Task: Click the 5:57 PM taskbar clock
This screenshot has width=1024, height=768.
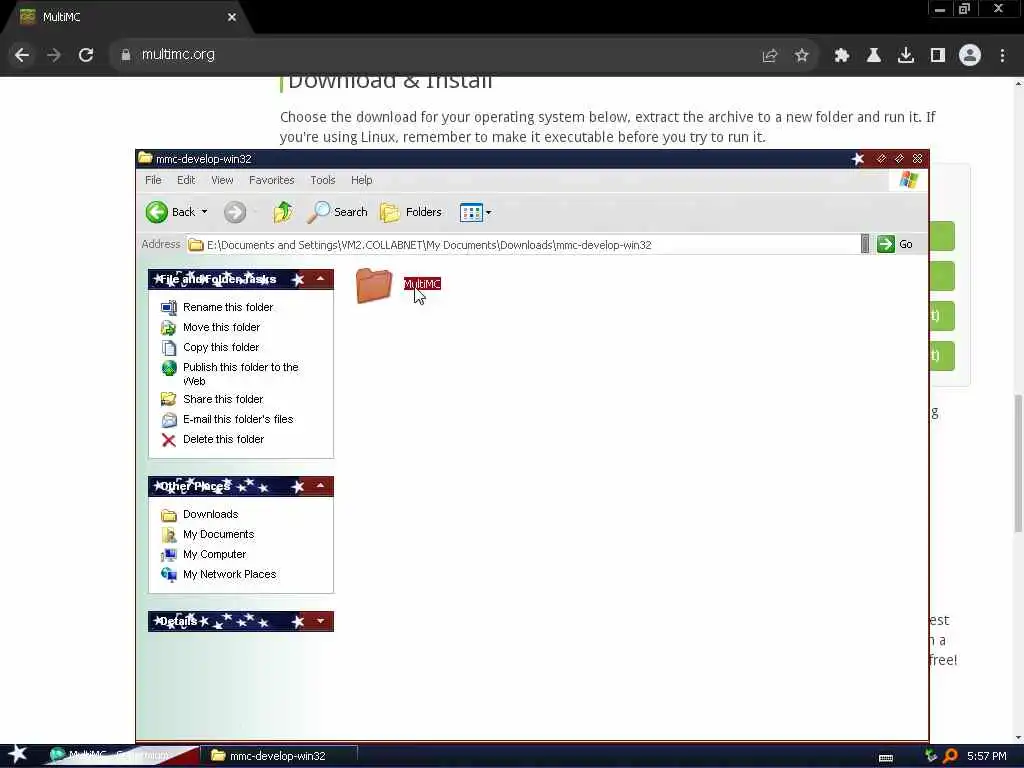Action: 987,756
